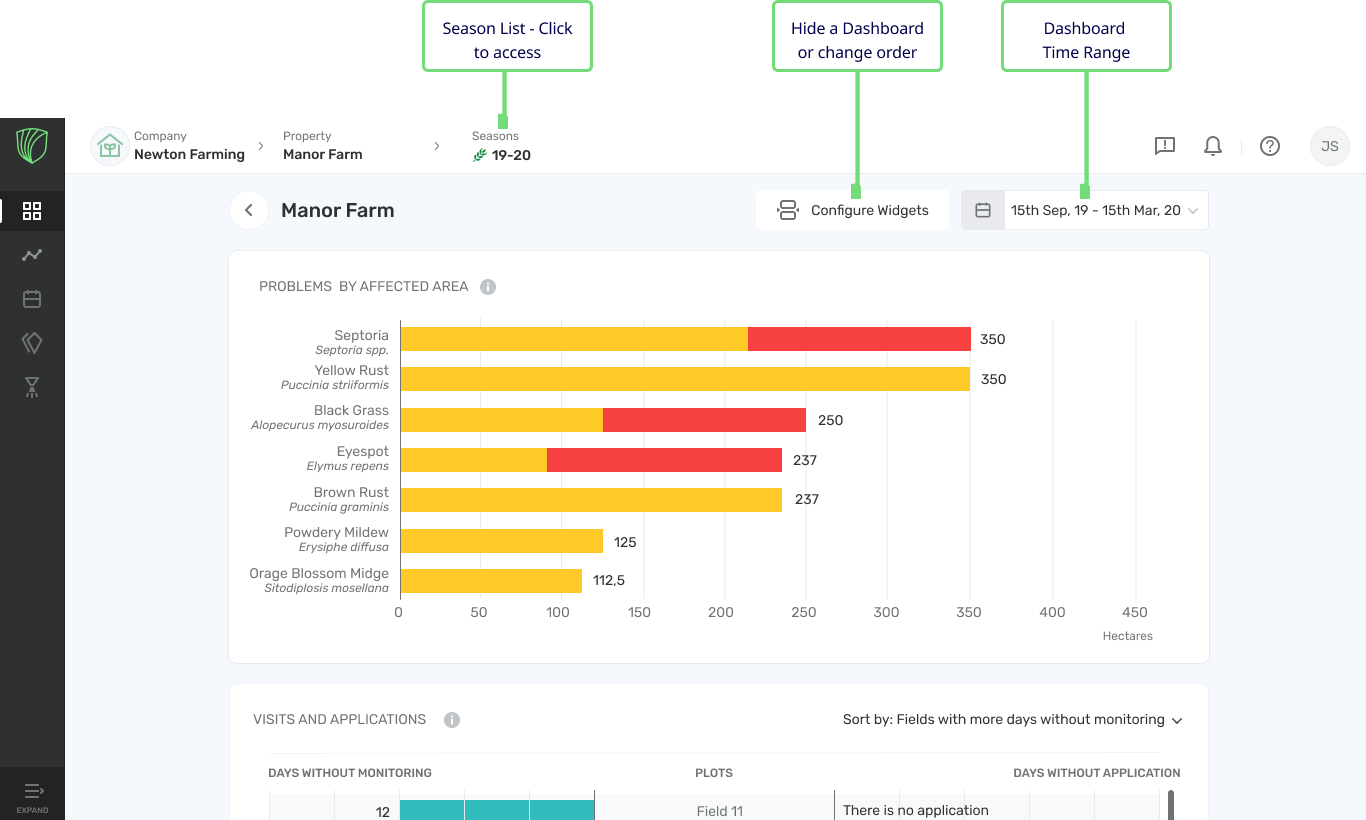Click the diamond-shaped sidebar icon
Screen dimensions: 1366x820
click(32, 343)
